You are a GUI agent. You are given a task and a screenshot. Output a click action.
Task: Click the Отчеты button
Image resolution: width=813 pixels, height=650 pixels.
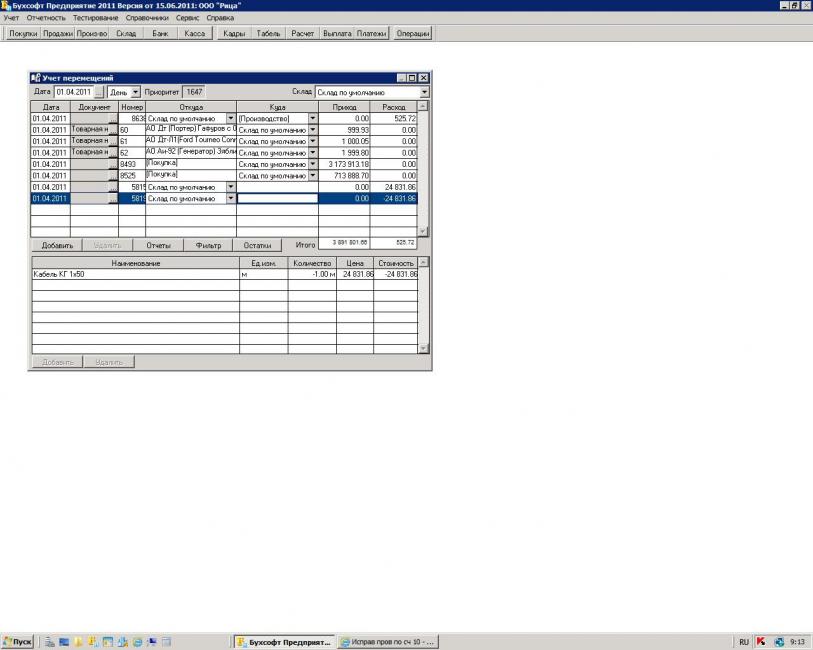158,244
